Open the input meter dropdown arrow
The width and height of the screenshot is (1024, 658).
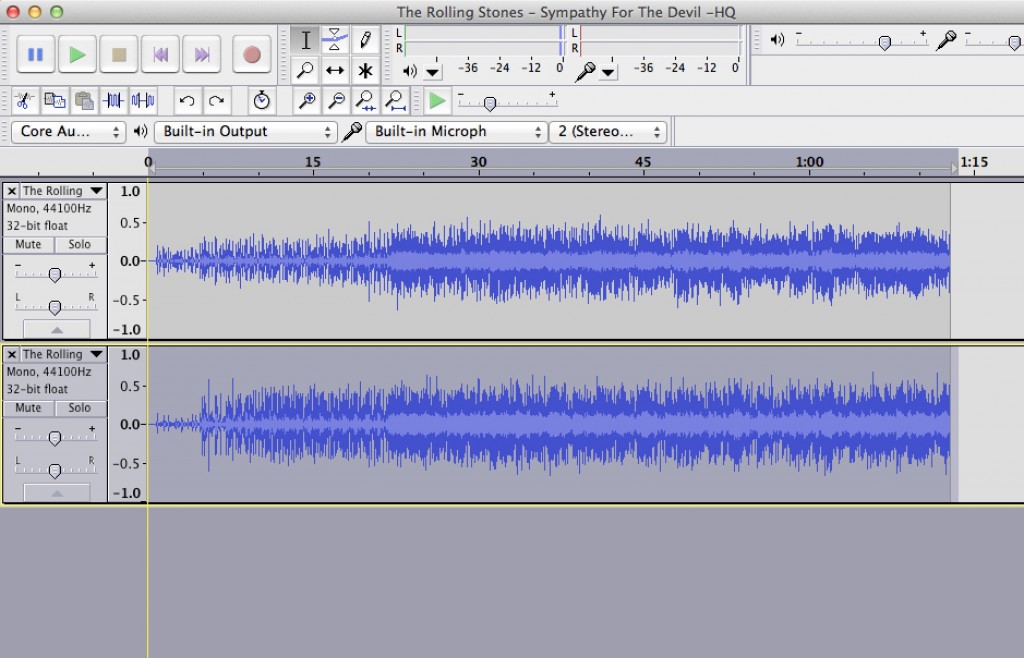[x=608, y=71]
